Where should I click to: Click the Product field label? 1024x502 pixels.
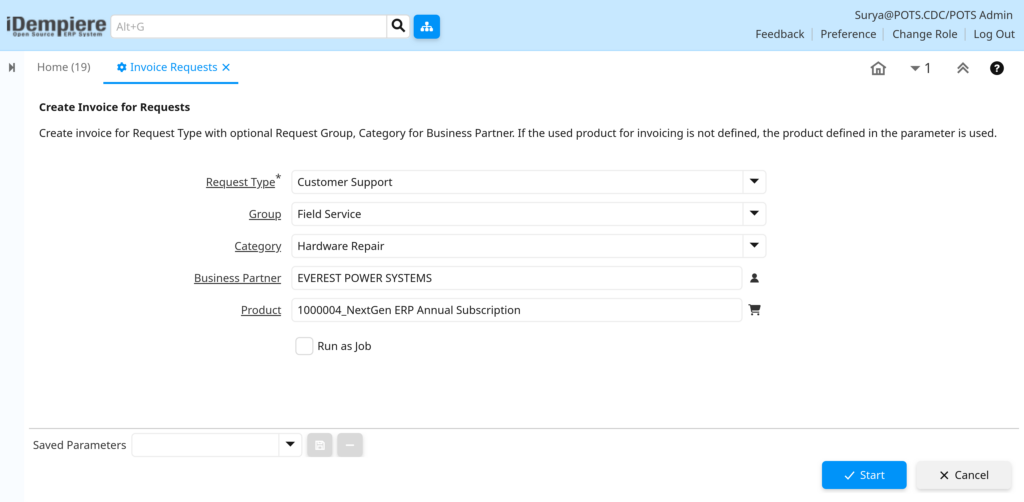coord(261,310)
